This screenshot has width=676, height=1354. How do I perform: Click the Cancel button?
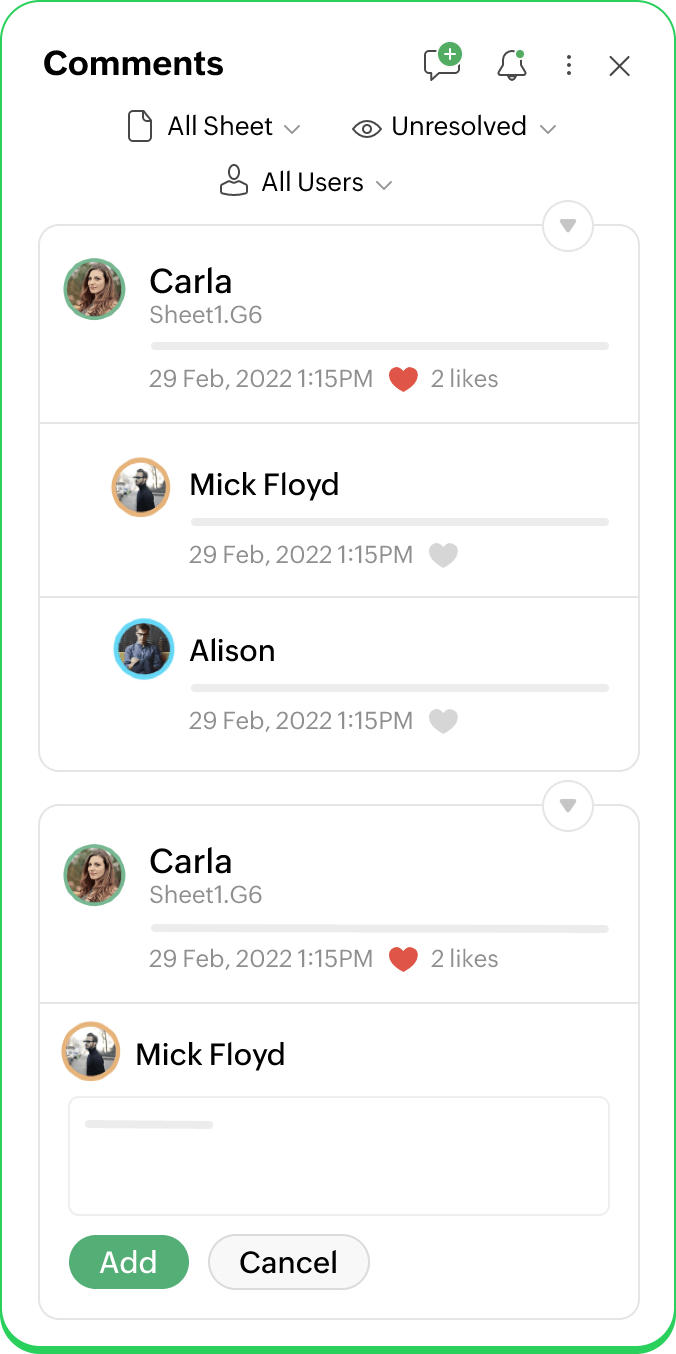point(289,1262)
